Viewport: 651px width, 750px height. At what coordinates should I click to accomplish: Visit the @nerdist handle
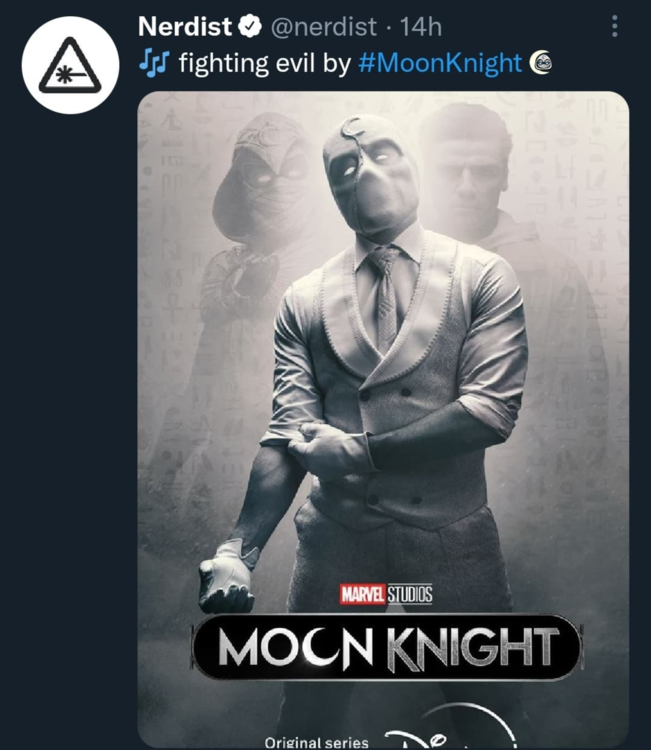point(320,27)
